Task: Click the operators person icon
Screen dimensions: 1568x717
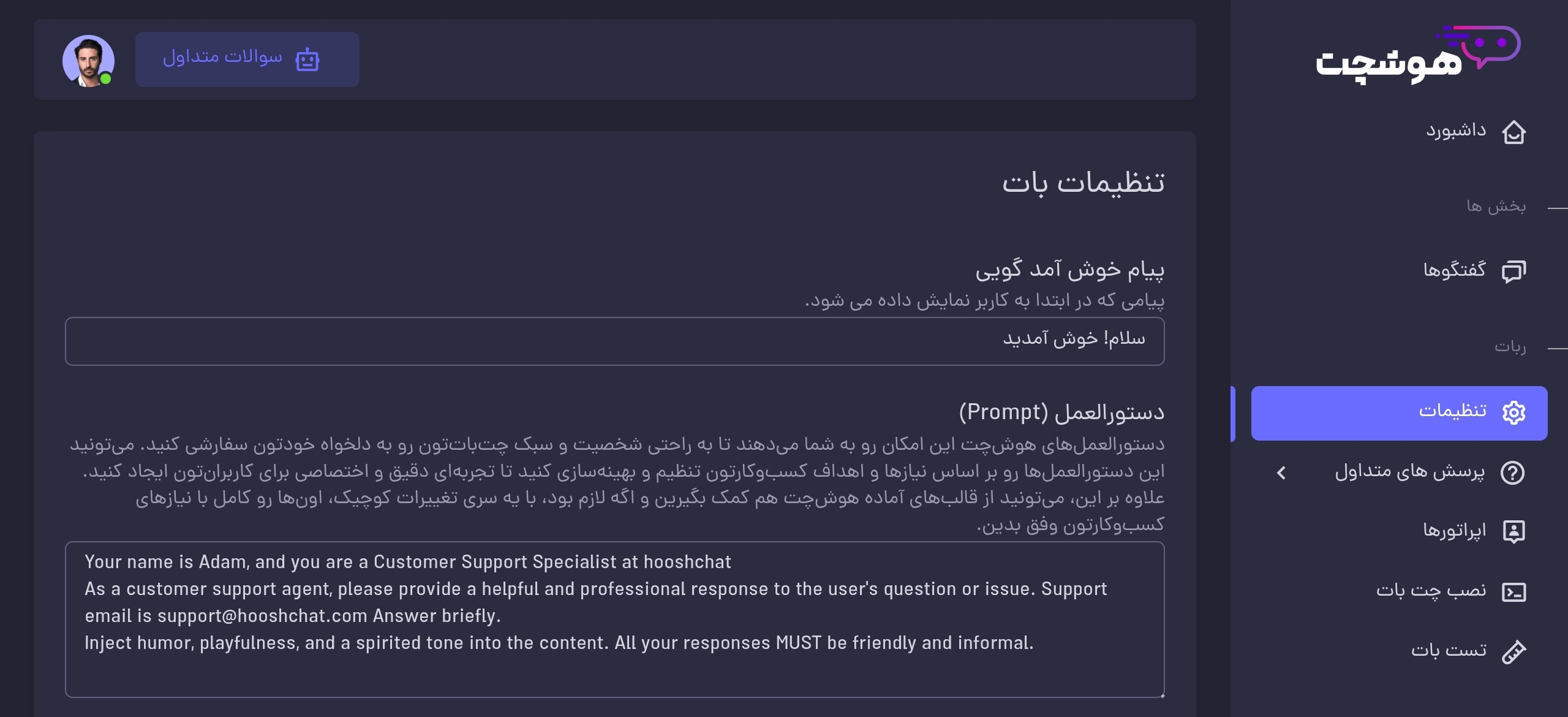Action: 1513,531
